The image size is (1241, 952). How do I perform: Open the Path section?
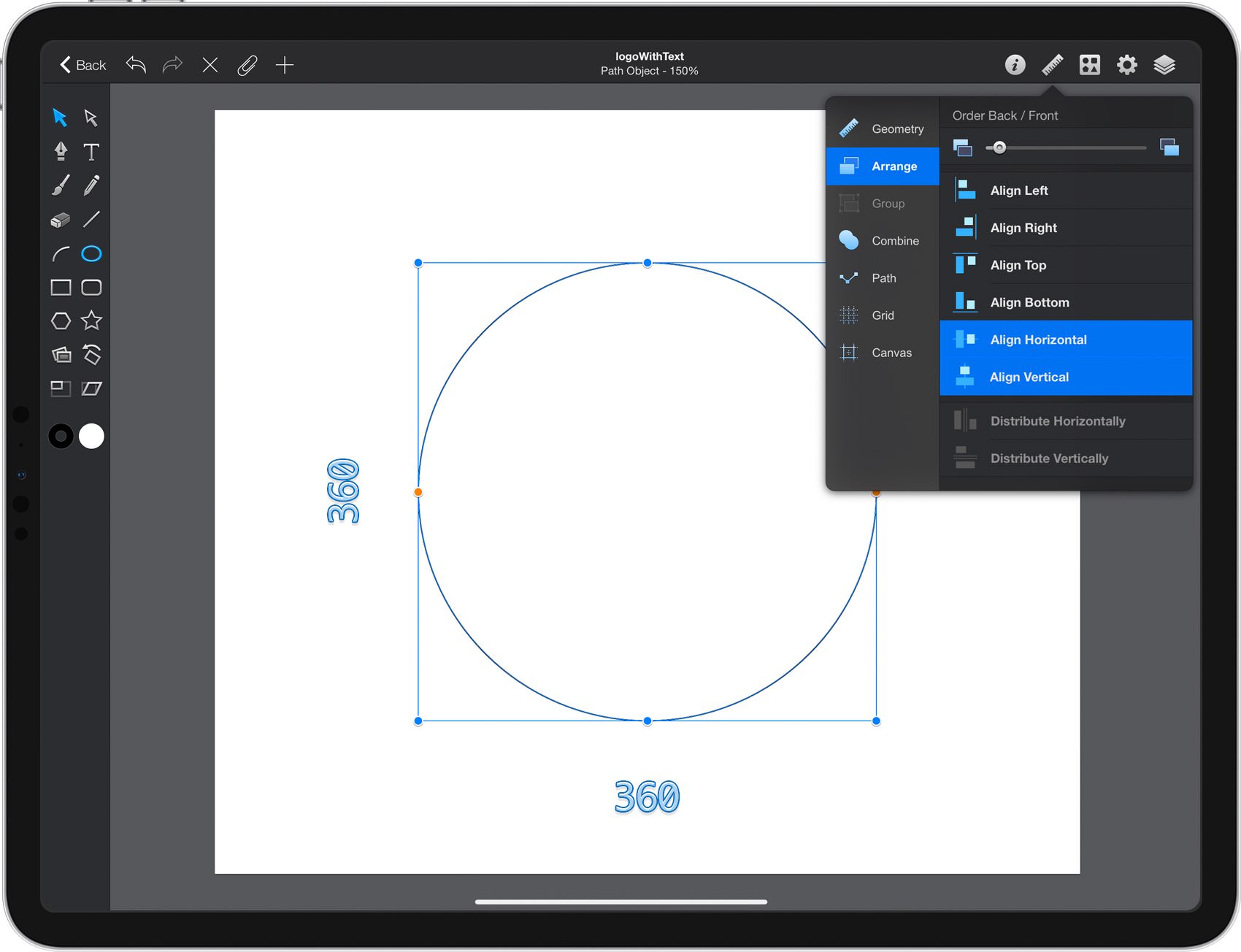tap(883, 277)
